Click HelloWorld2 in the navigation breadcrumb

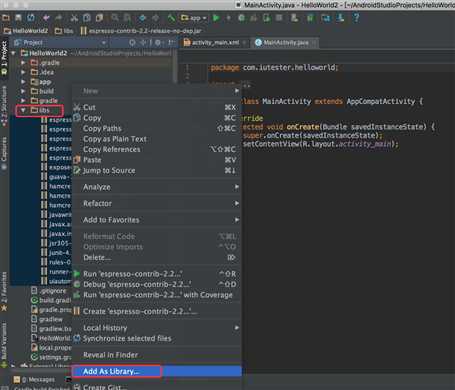tap(26, 31)
